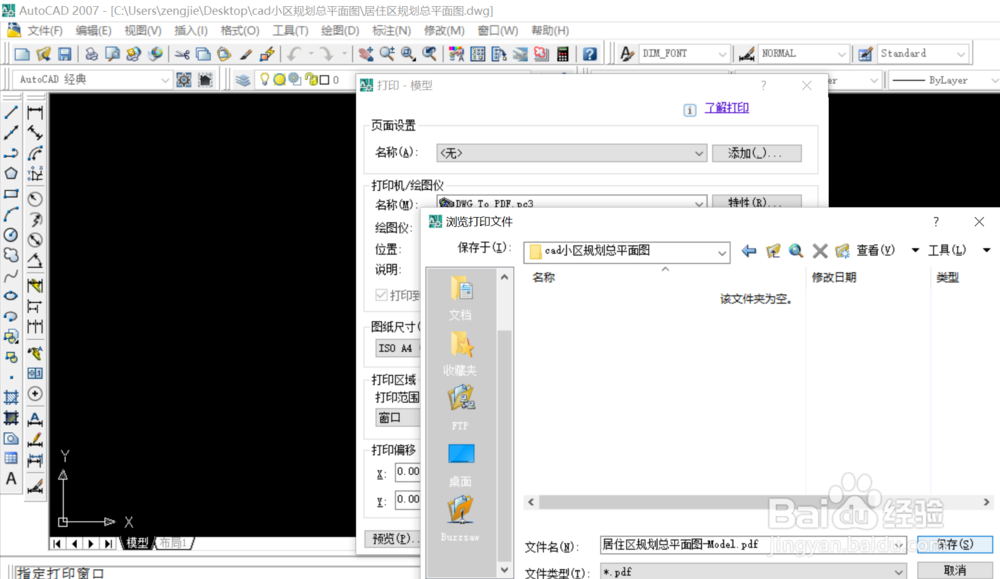
Task: Click the QuickCalc calculator icon
Action: (x=562, y=54)
